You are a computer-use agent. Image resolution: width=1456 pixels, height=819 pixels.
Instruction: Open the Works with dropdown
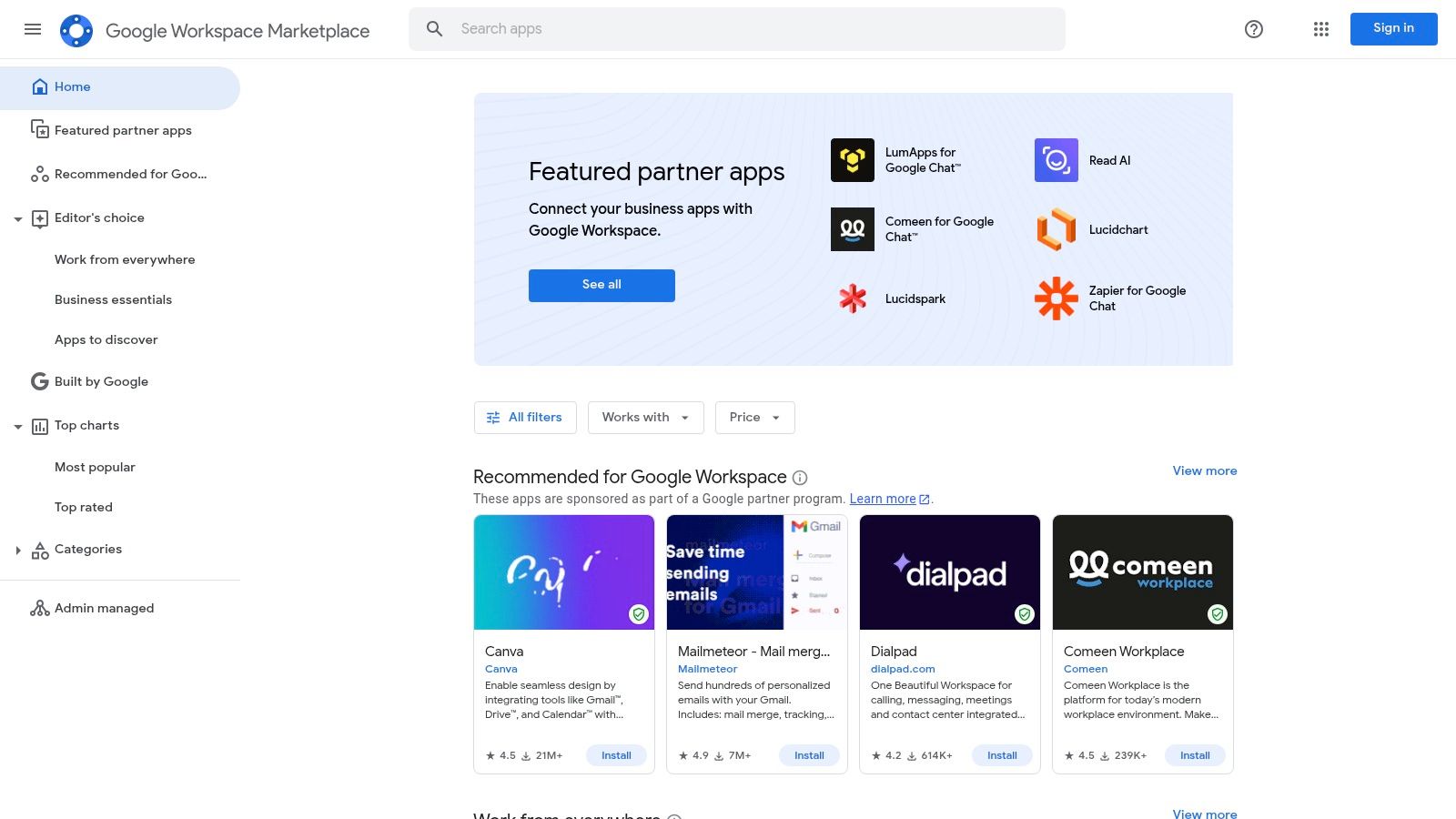[645, 417]
